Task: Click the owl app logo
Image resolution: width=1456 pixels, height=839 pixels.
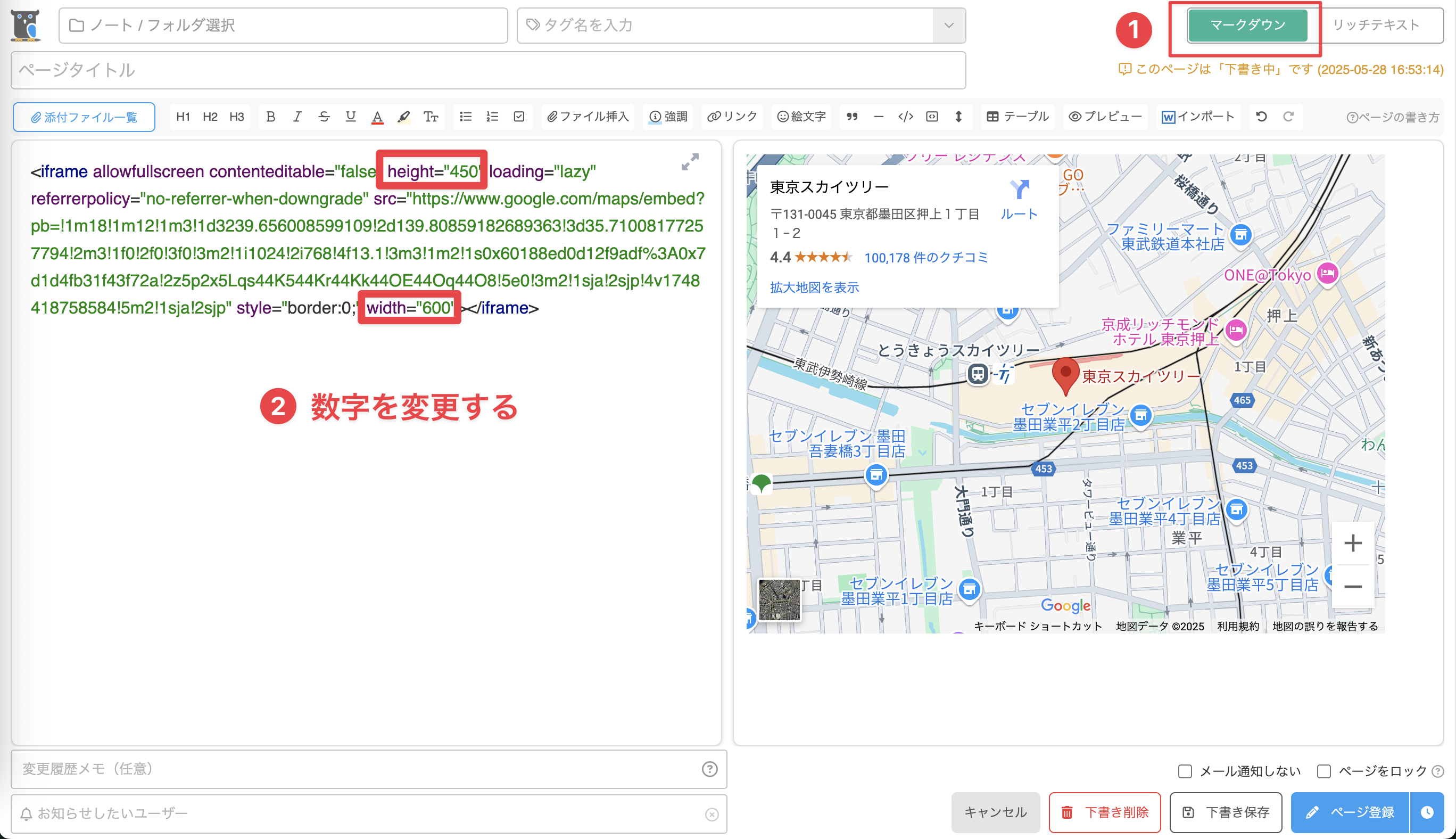Action: [x=26, y=26]
